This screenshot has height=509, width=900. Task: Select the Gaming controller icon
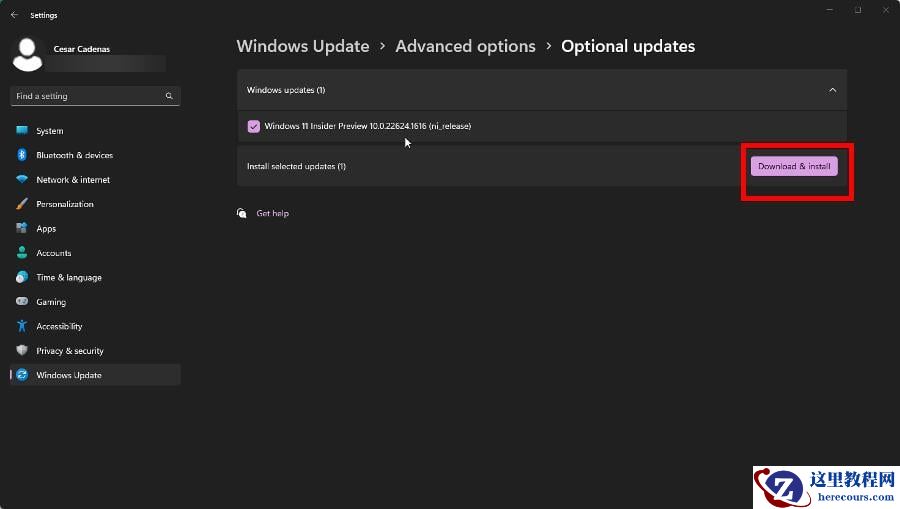[21, 302]
